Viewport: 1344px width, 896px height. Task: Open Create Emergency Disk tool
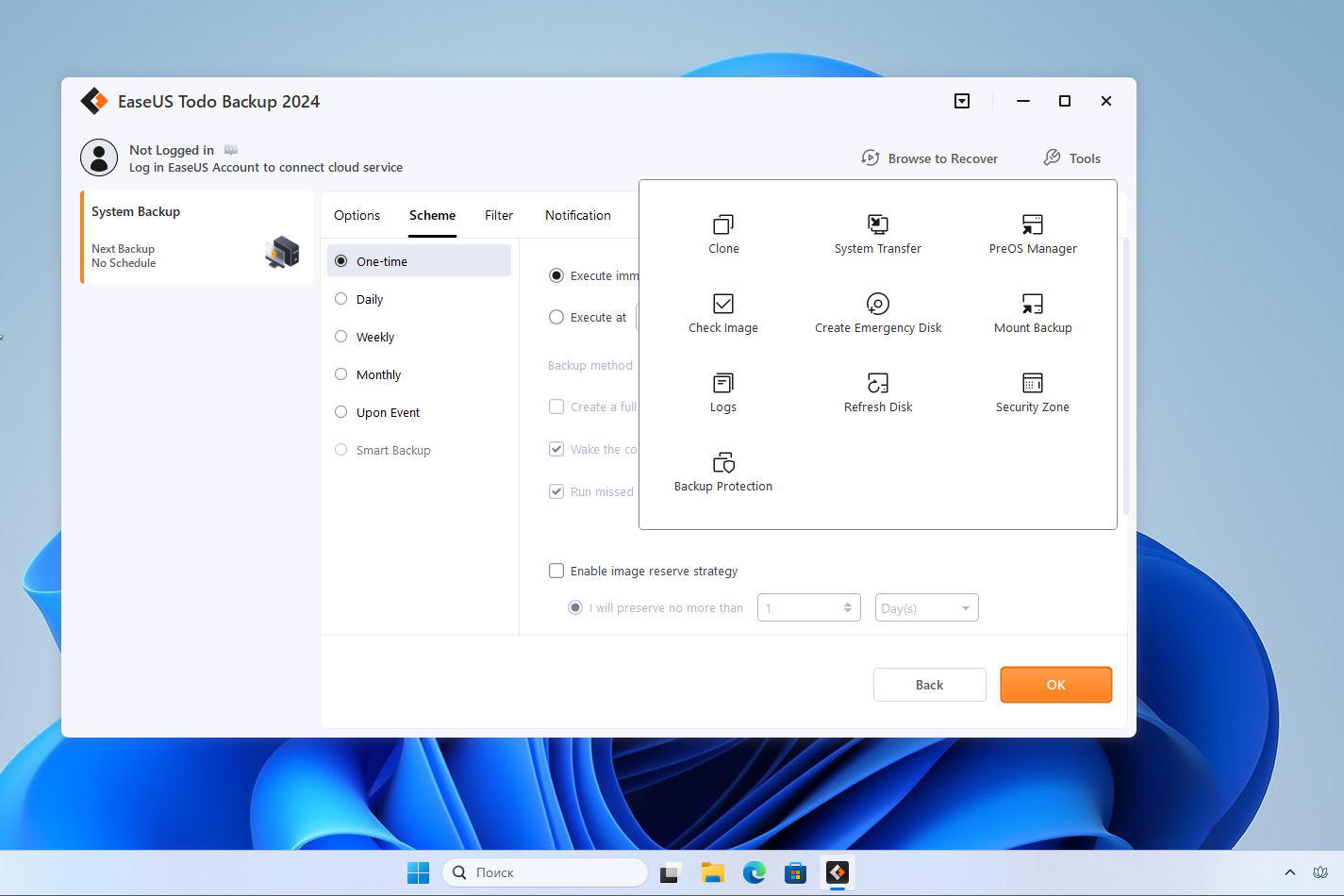[x=878, y=313]
